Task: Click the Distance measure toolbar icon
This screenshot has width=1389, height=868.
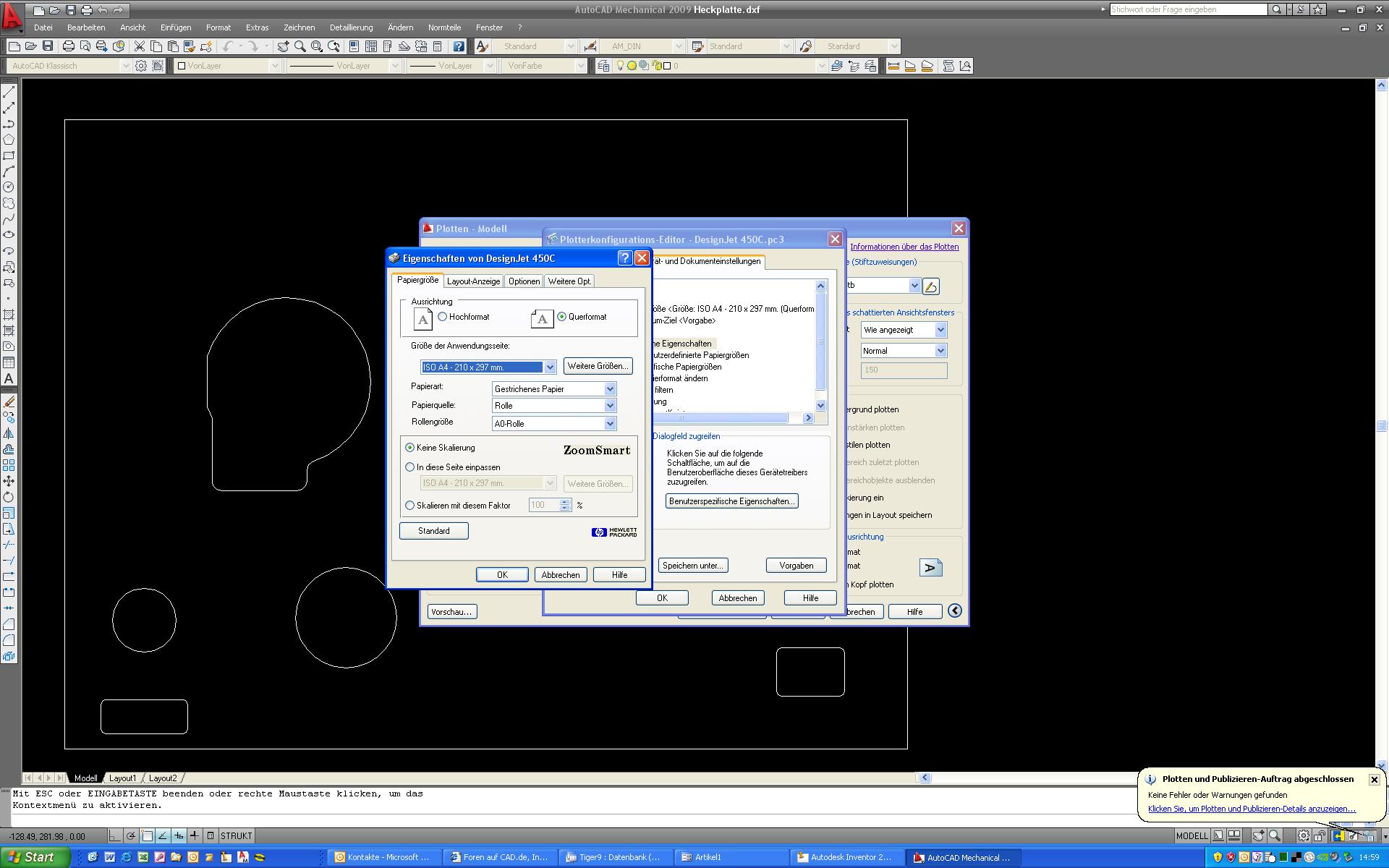Action: (x=893, y=66)
